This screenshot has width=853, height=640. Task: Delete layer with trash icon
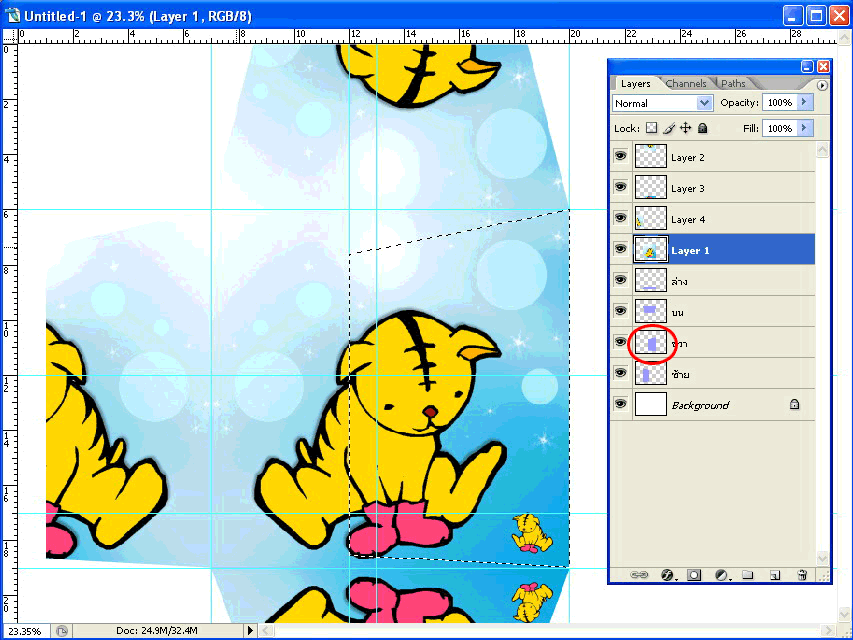(801, 575)
